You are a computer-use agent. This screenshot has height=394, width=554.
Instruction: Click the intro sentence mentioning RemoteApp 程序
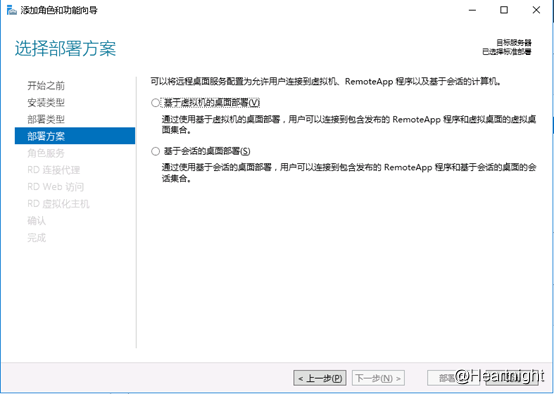click(x=326, y=82)
